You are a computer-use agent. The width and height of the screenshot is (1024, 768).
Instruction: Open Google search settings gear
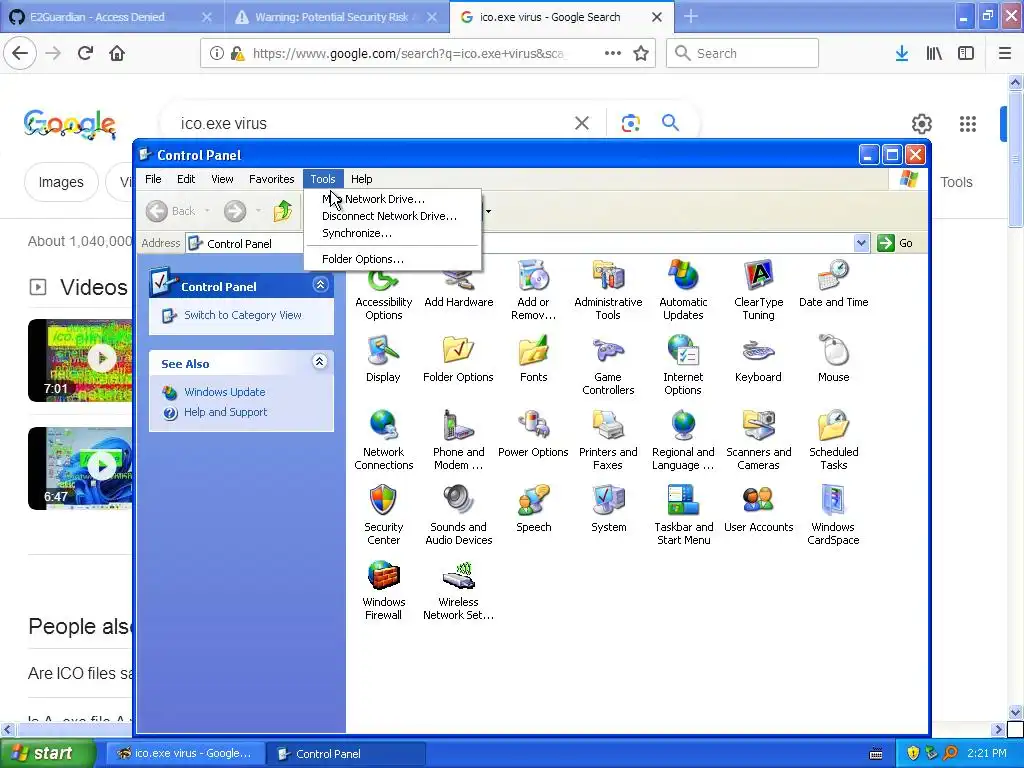pos(921,124)
